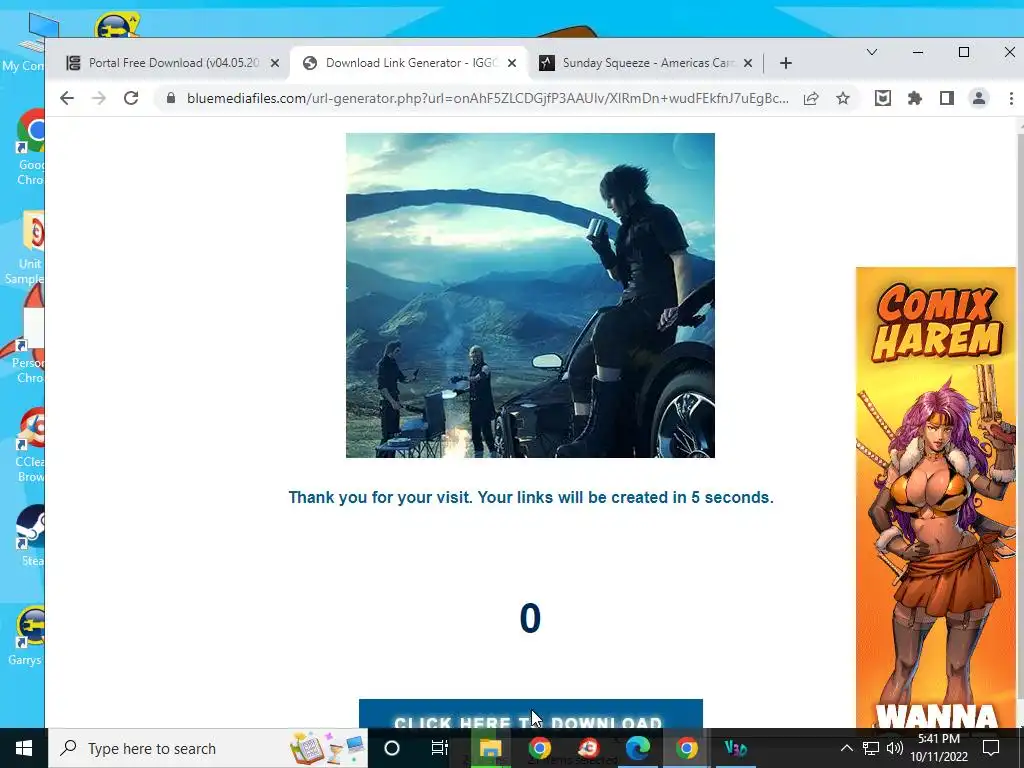
Task: Click the Click Here To Download button
Action: (x=530, y=714)
